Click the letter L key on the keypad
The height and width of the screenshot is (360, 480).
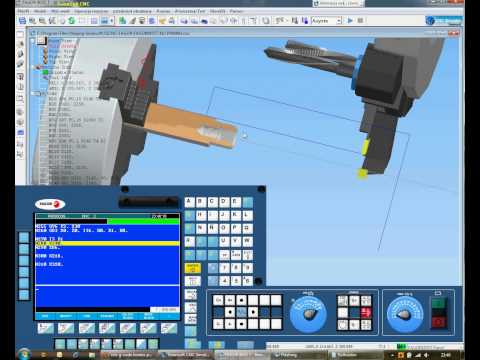tap(247, 215)
